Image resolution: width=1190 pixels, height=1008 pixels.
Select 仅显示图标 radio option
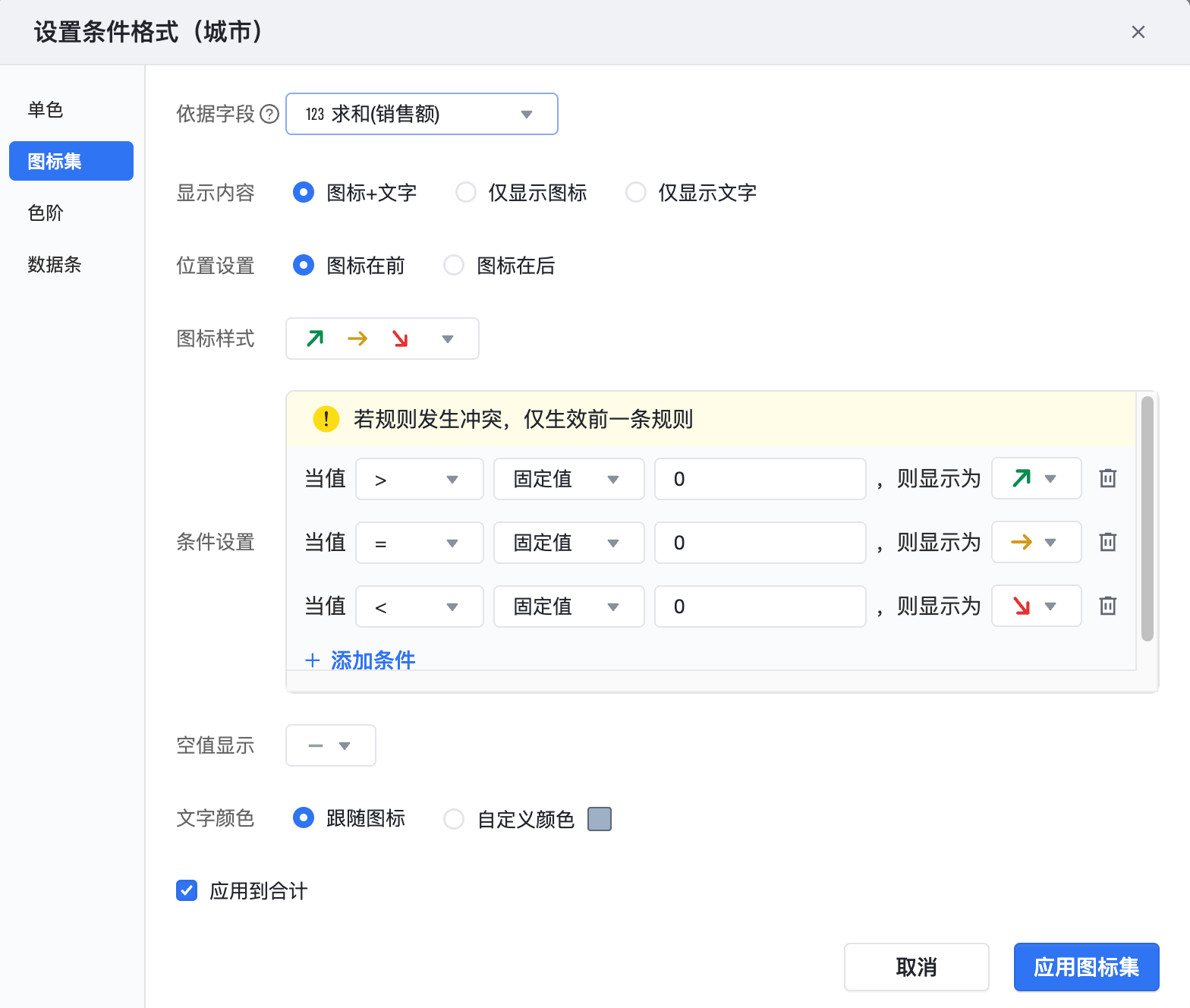point(466,193)
